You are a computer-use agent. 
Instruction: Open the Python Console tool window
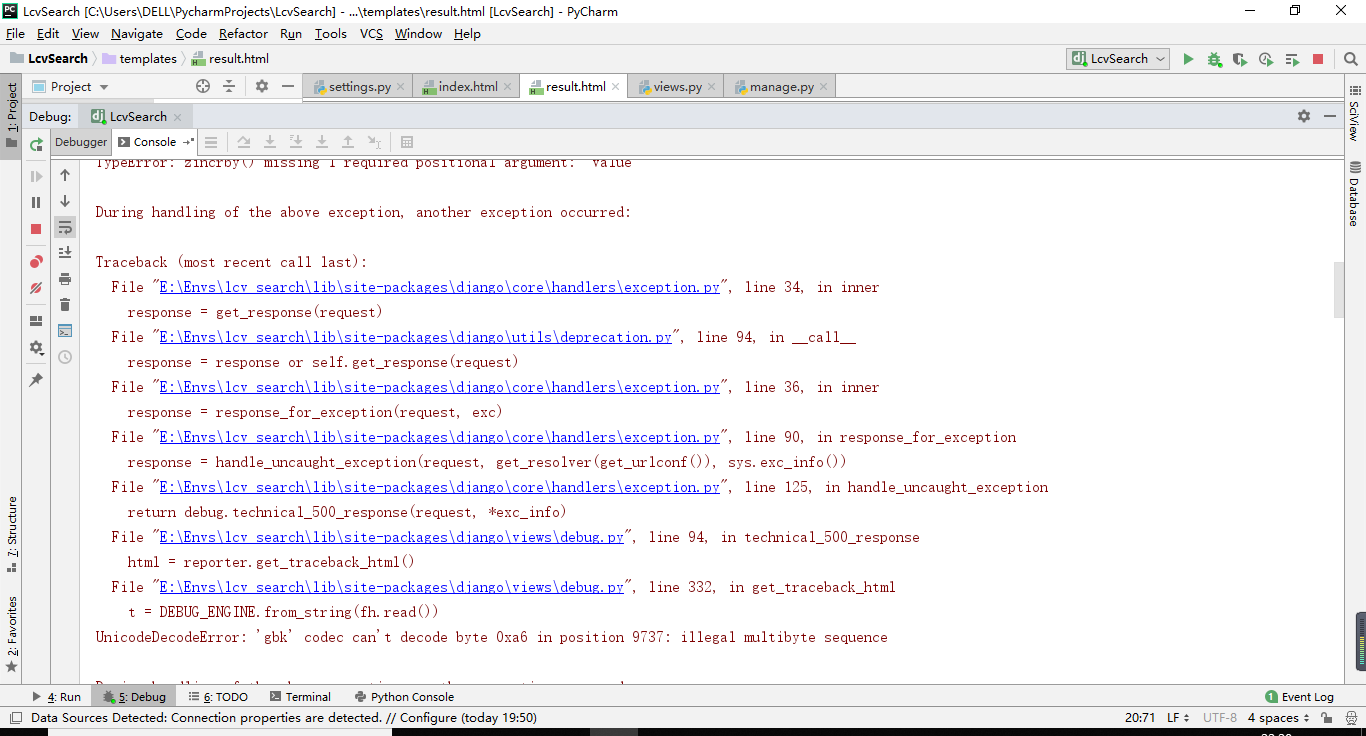click(404, 697)
